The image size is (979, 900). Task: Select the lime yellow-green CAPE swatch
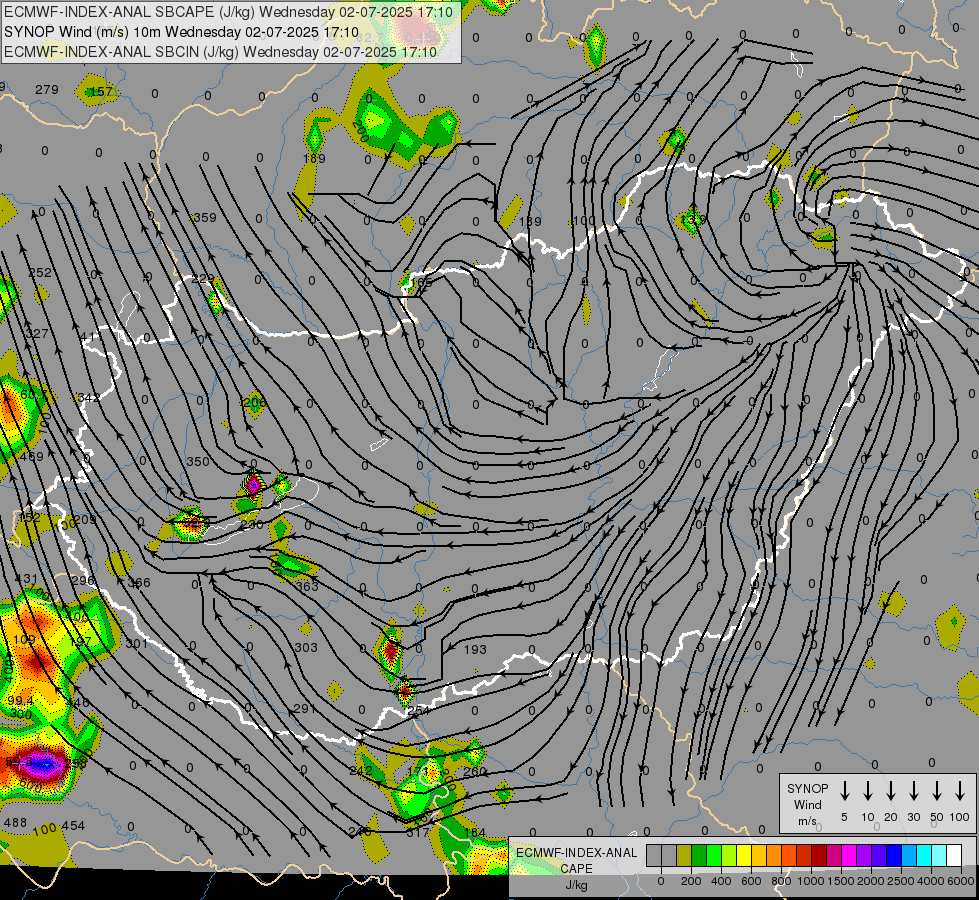tap(729, 855)
